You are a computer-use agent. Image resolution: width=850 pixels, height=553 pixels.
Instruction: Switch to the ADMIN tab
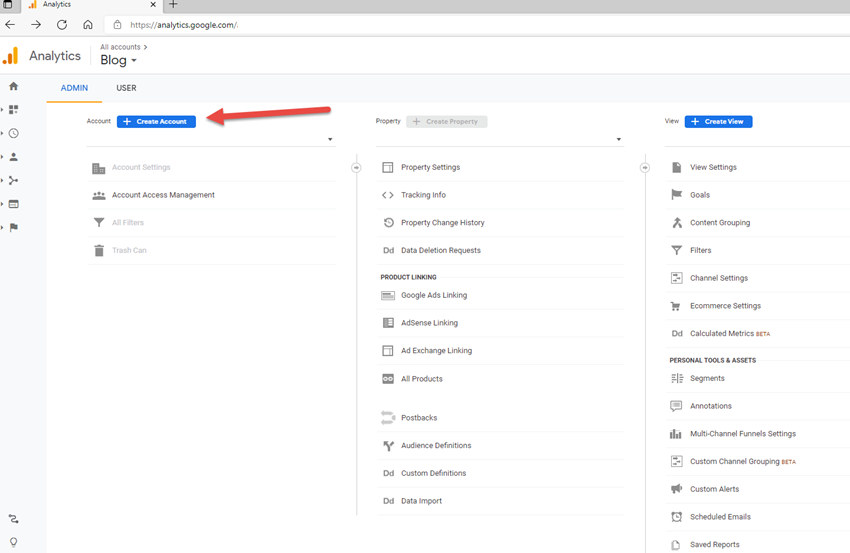(x=74, y=88)
